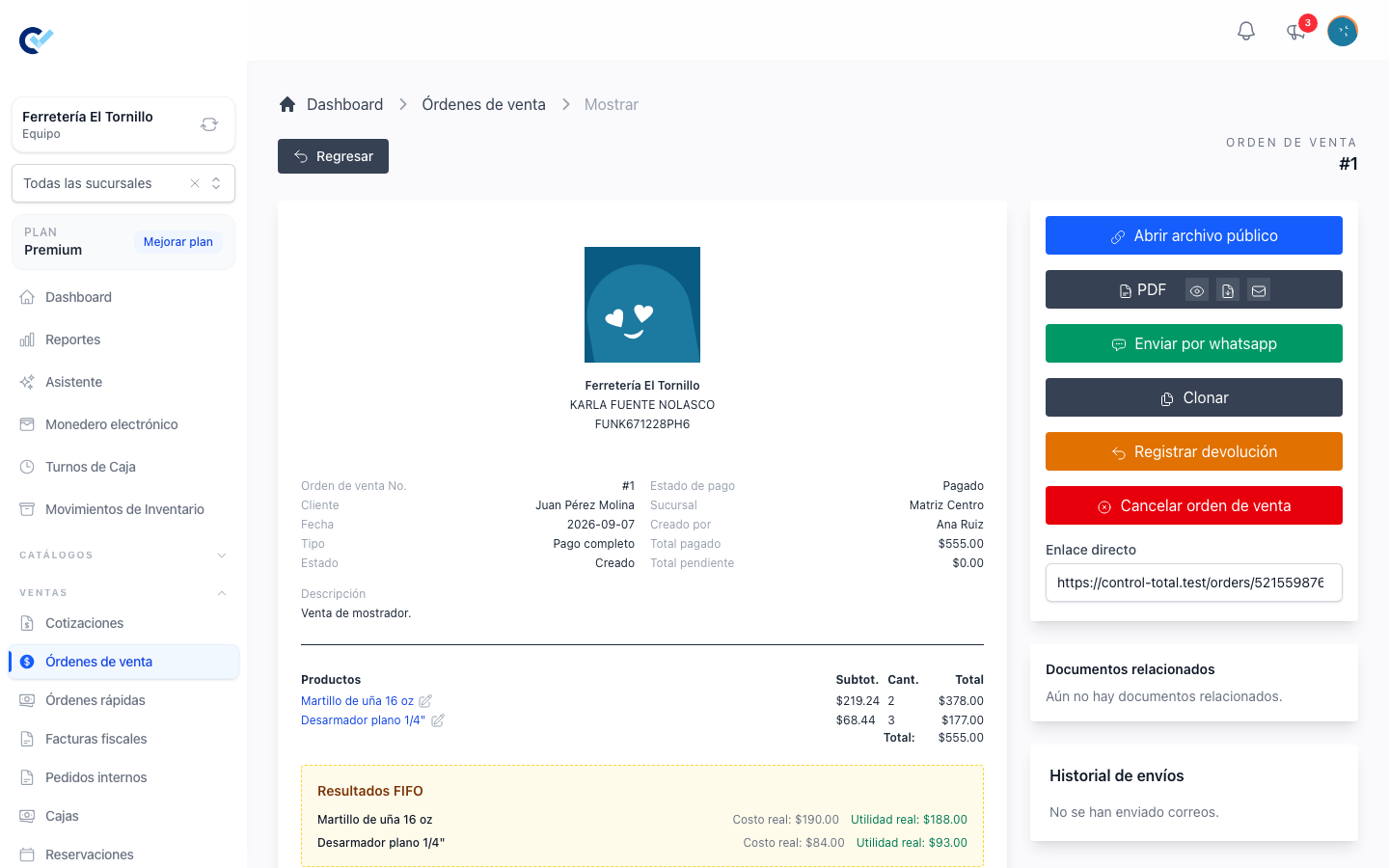Click the company logo image
The width and height of the screenshot is (1389, 868).
(x=642, y=305)
